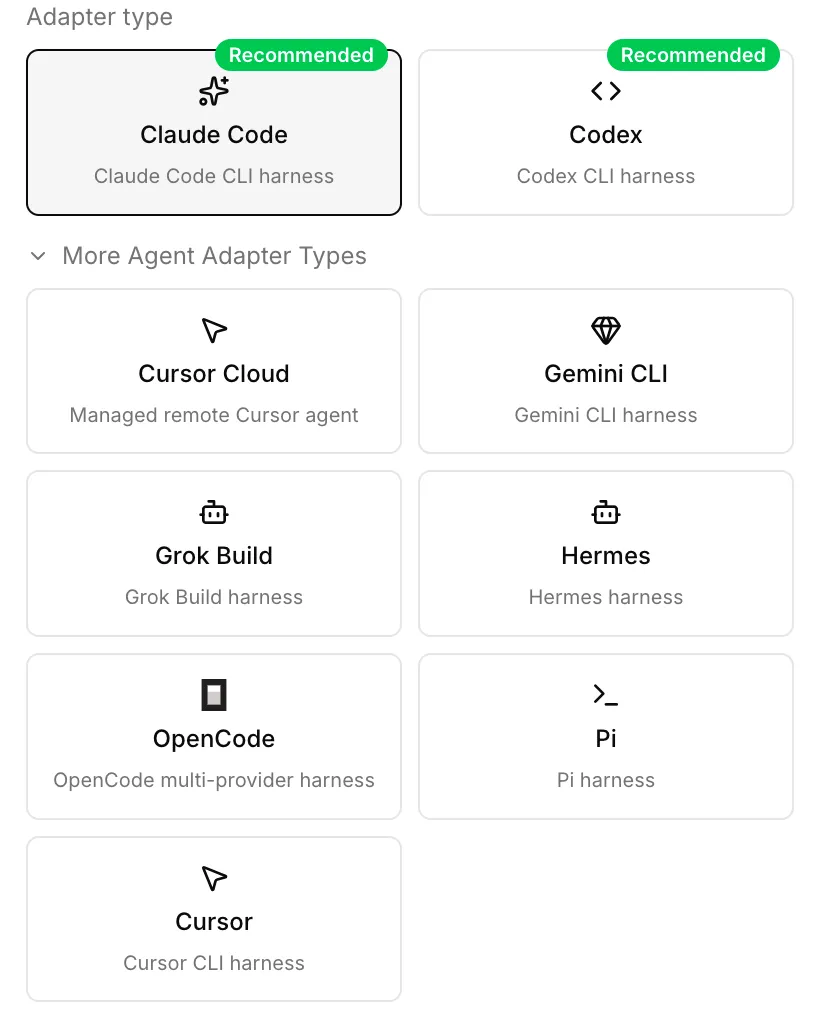This screenshot has height=1014, width=834.
Task: Click the More Agent Adapter Types label
Action: coord(214,256)
